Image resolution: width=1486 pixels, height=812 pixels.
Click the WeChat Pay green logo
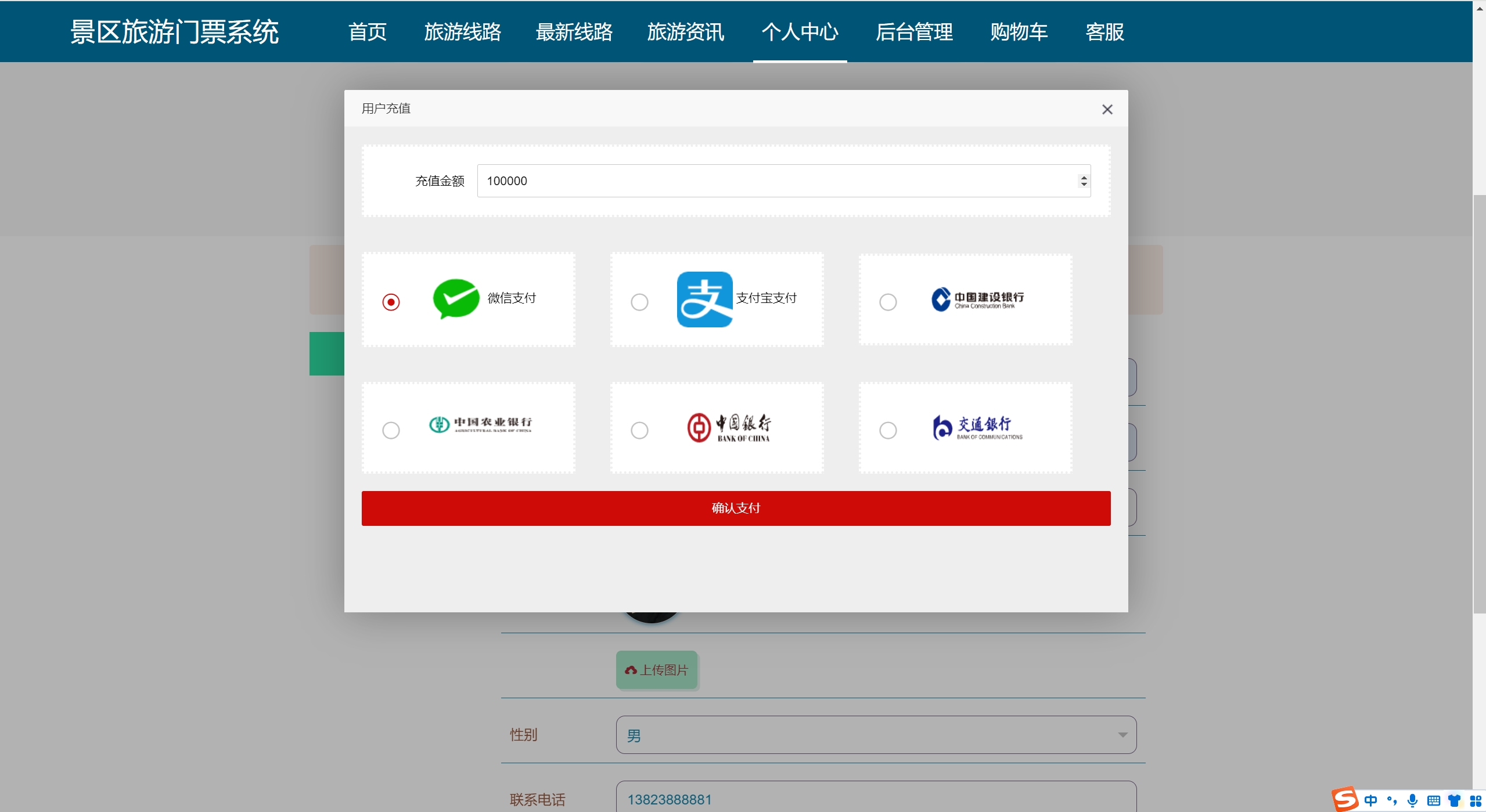[x=456, y=298]
